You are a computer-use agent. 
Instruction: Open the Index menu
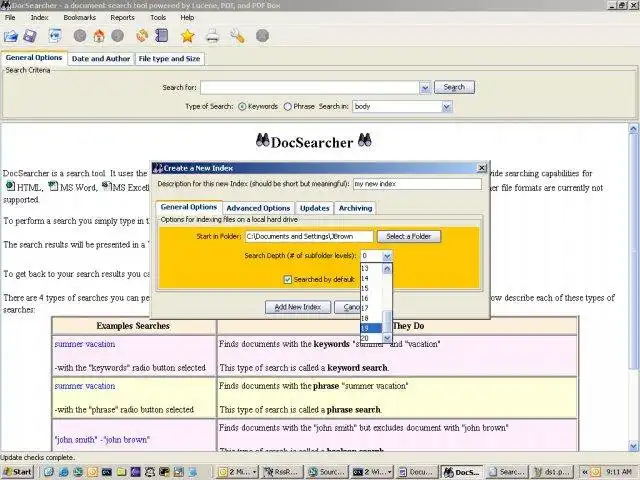pos(39,18)
